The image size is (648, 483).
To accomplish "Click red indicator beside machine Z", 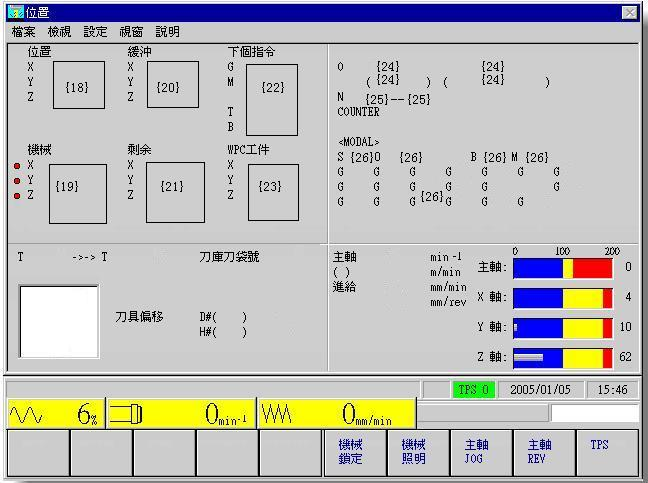I will point(17,196).
